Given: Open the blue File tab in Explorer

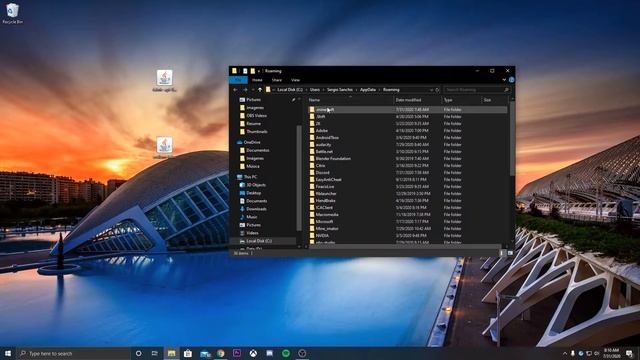Looking at the screenshot, I should pyautogui.click(x=238, y=80).
